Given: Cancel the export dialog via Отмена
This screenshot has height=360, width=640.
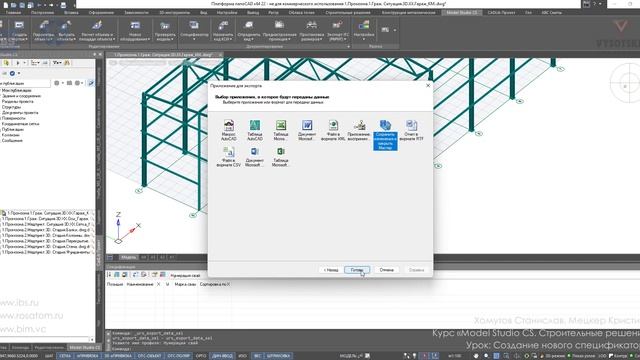Looking at the screenshot, I should (387, 270).
